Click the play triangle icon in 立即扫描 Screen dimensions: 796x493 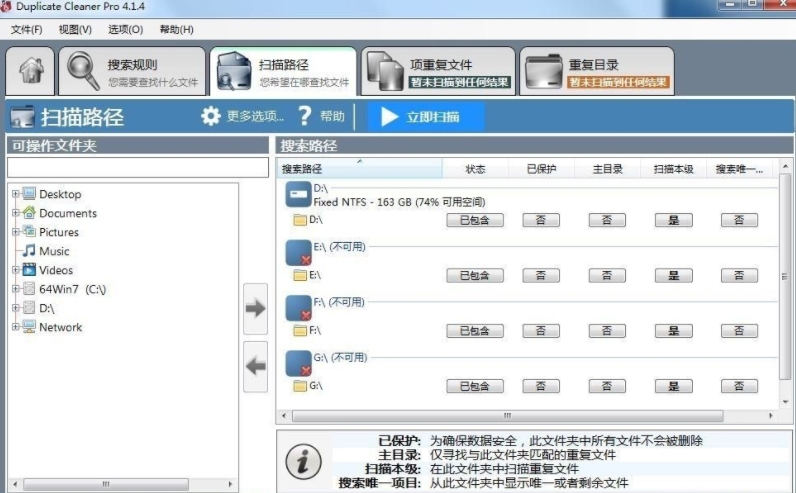389,117
